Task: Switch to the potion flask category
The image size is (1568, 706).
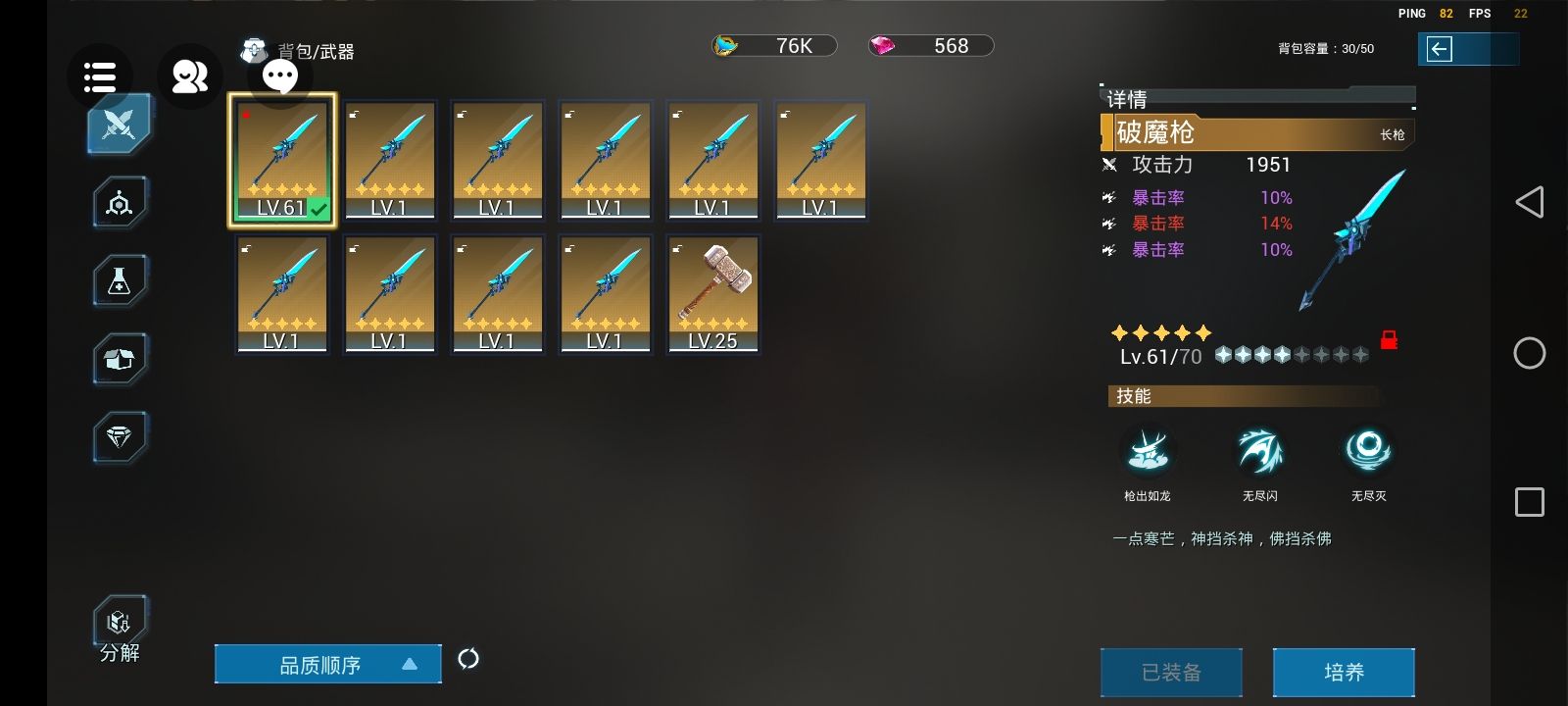Action: 120,281
